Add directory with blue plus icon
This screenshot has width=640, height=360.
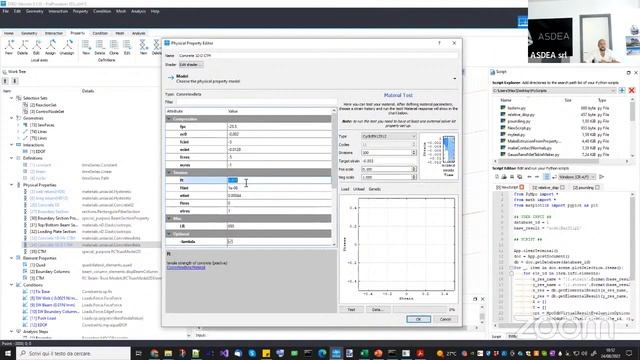tap(622, 90)
